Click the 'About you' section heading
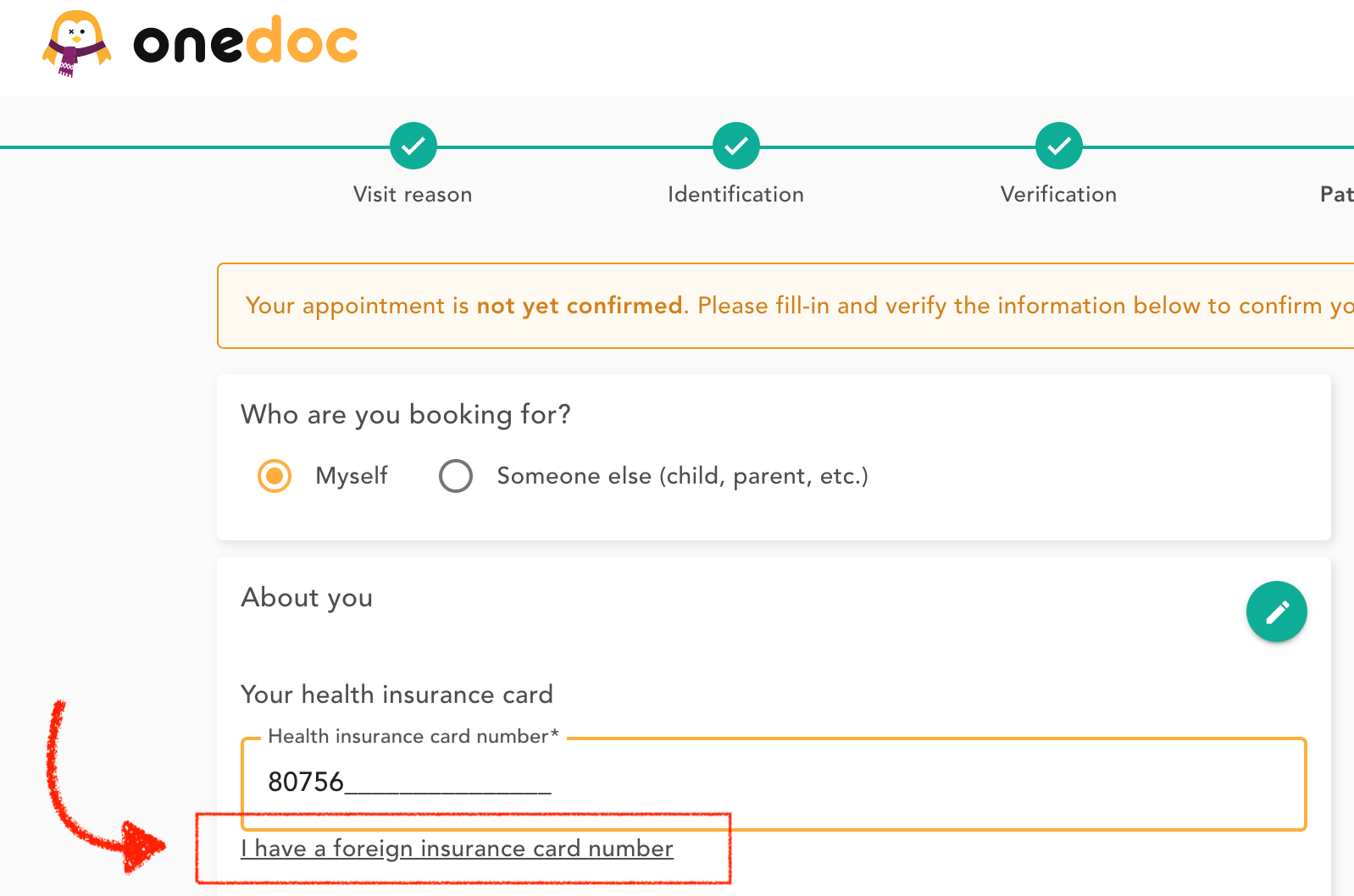 tap(307, 598)
